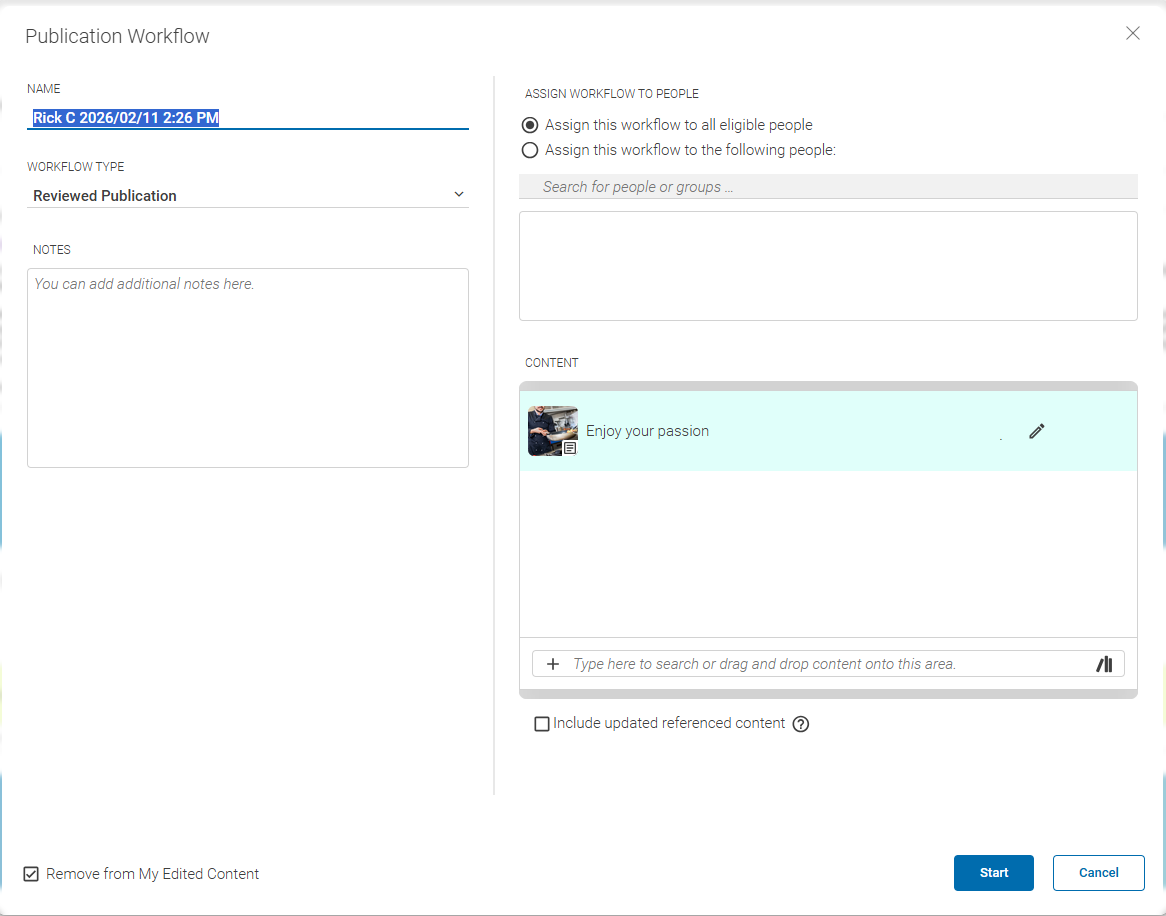Screen dimensions: 1166x916
Task: Click Cancel to dismiss the dialog
Action: (1098, 872)
